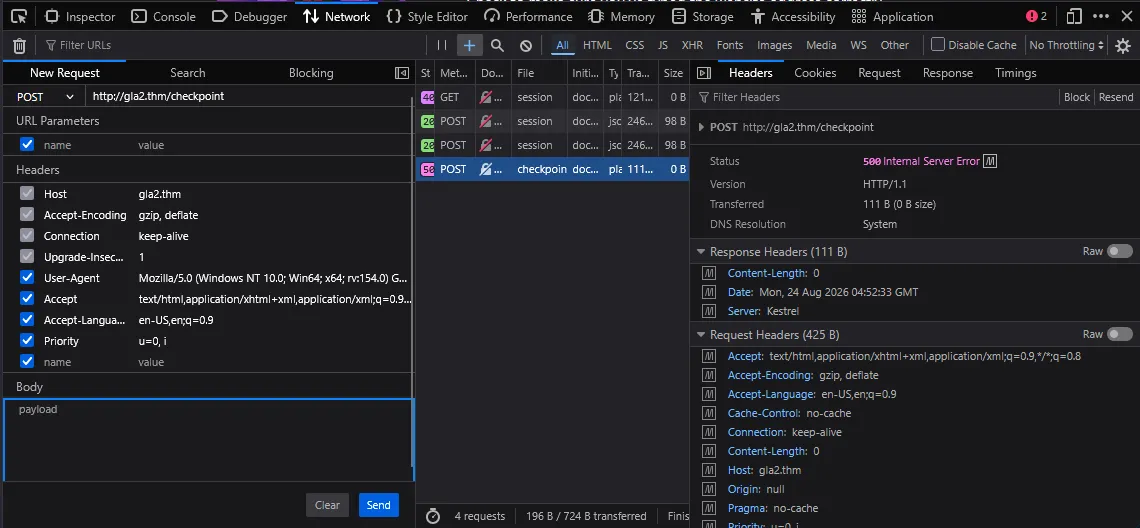Open the Blocking tab
Image resolution: width=1140 pixels, height=528 pixels.
(311, 73)
